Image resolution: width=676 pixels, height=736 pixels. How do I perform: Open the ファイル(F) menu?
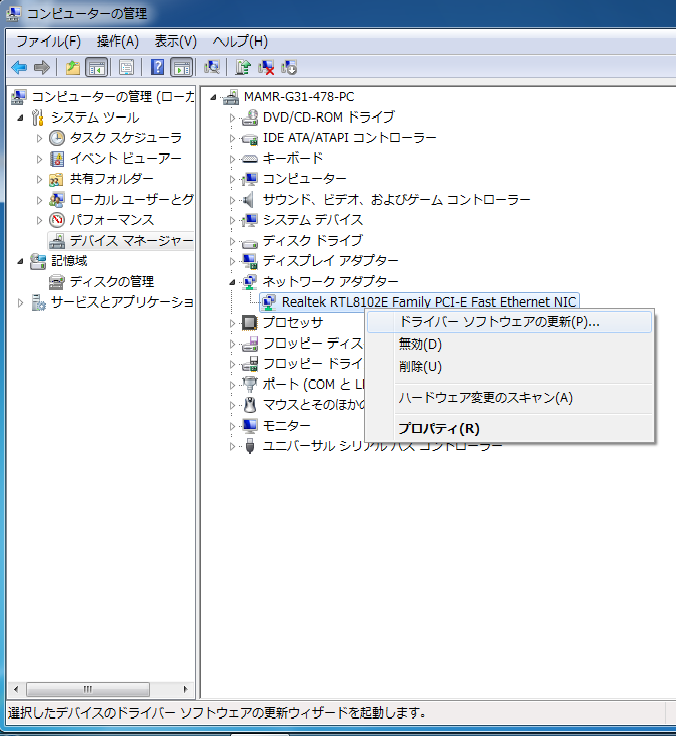48,41
